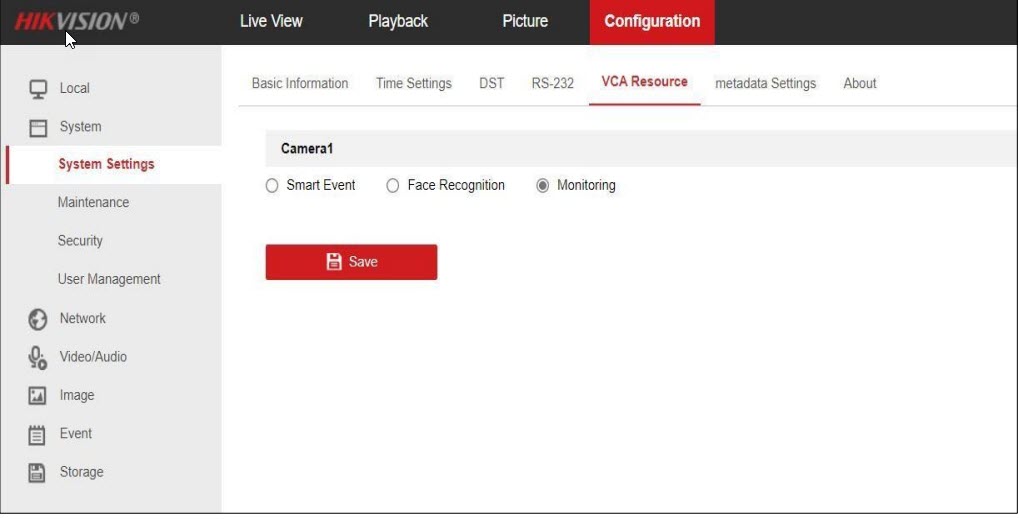Viewport: 1019px width, 519px height.
Task: Select the Smart Event radio button
Action: [272, 186]
